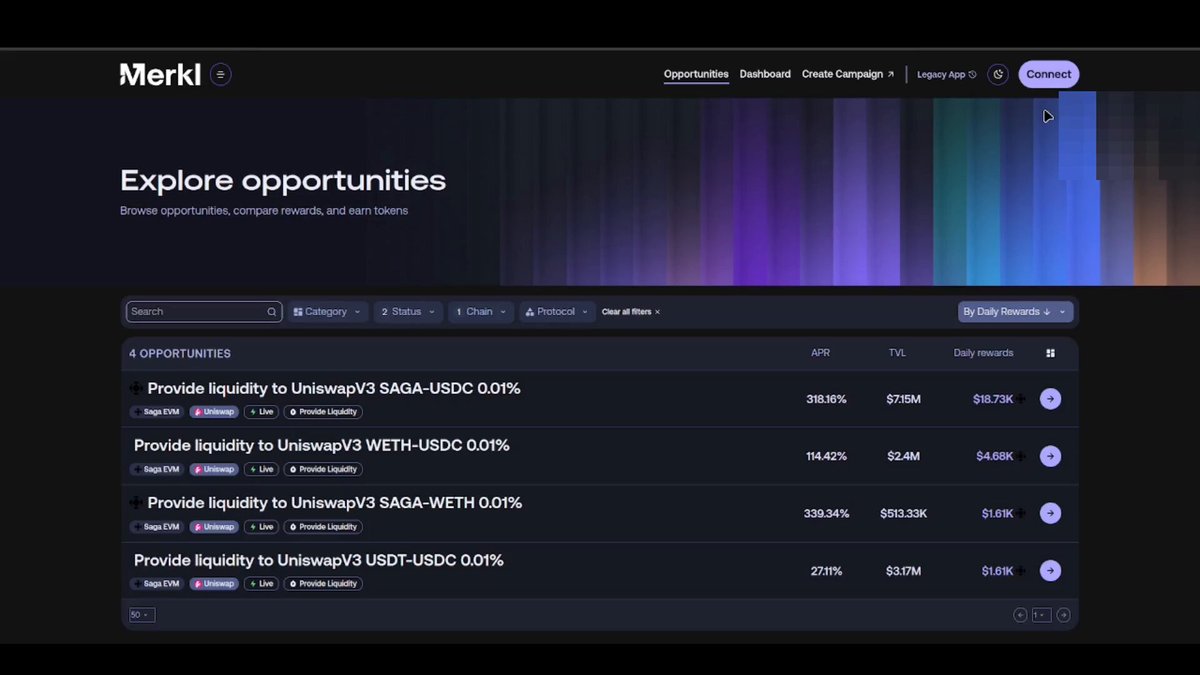Image resolution: width=1200 pixels, height=675 pixels.
Task: Click the 27.11% APR value
Action: (x=826, y=571)
